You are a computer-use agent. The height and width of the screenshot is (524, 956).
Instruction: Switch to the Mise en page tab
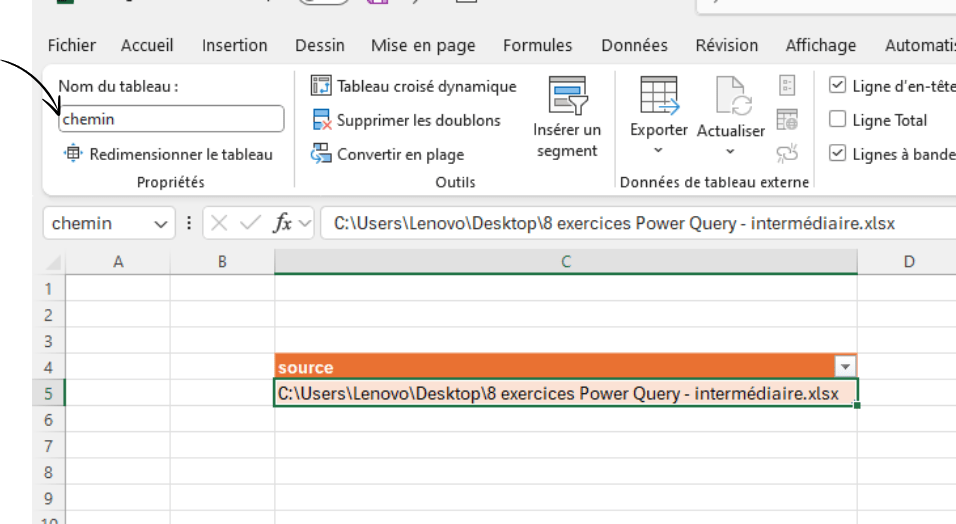point(423,46)
